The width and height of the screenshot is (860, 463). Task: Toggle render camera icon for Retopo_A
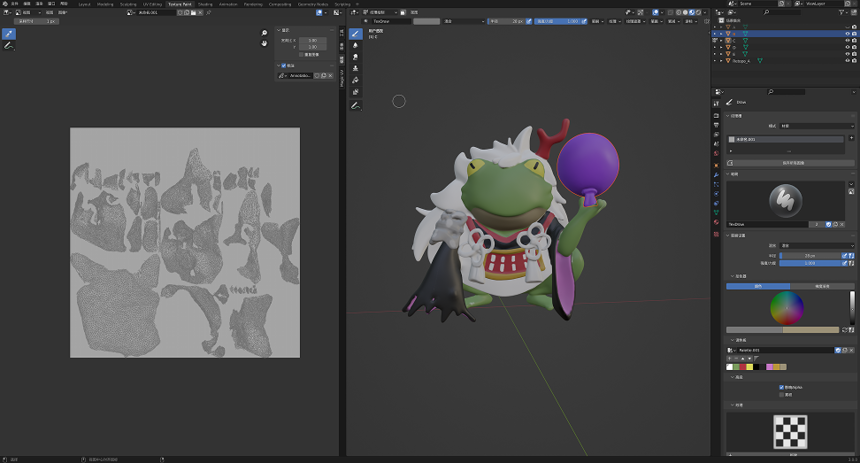(854, 61)
